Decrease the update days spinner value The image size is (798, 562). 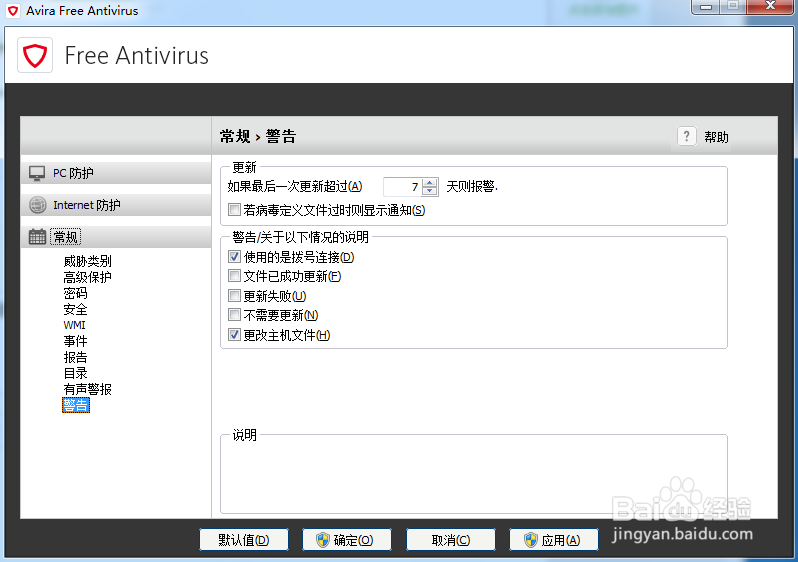pyautogui.click(x=430, y=191)
